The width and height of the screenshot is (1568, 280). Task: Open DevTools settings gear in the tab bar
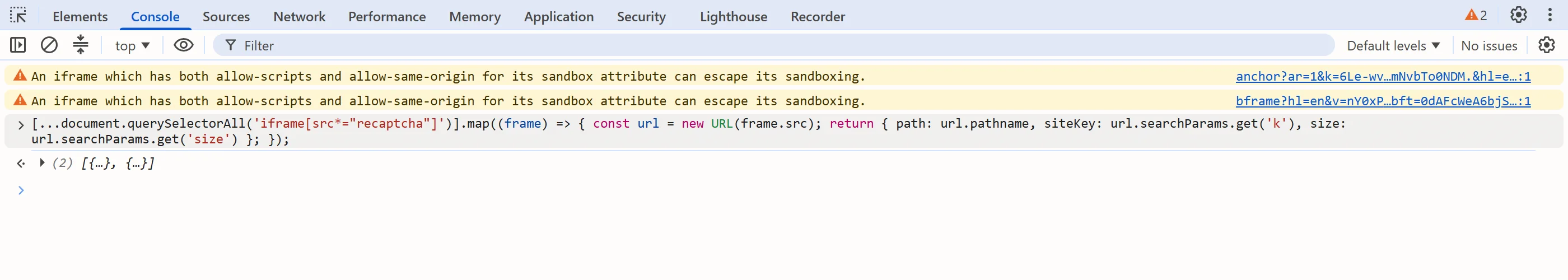[1518, 15]
